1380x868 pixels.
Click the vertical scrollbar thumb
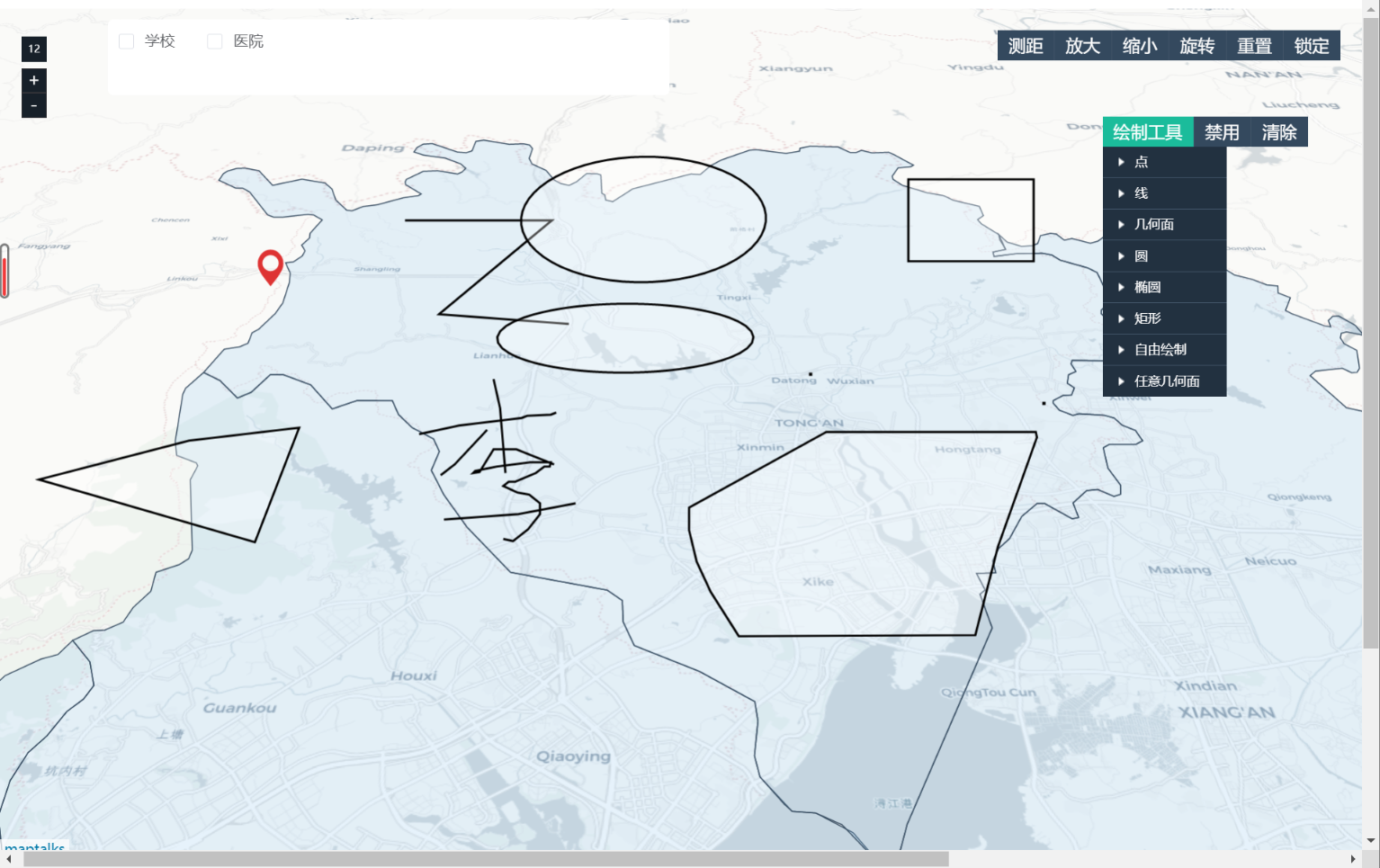click(1371, 333)
